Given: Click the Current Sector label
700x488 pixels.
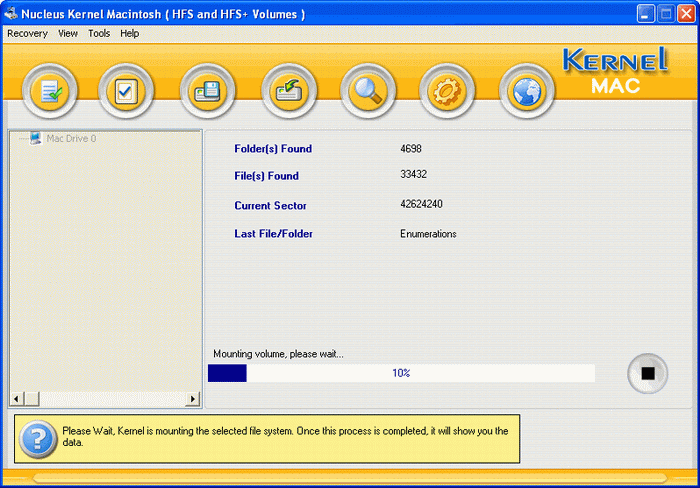Looking at the screenshot, I should pyautogui.click(x=271, y=206).
